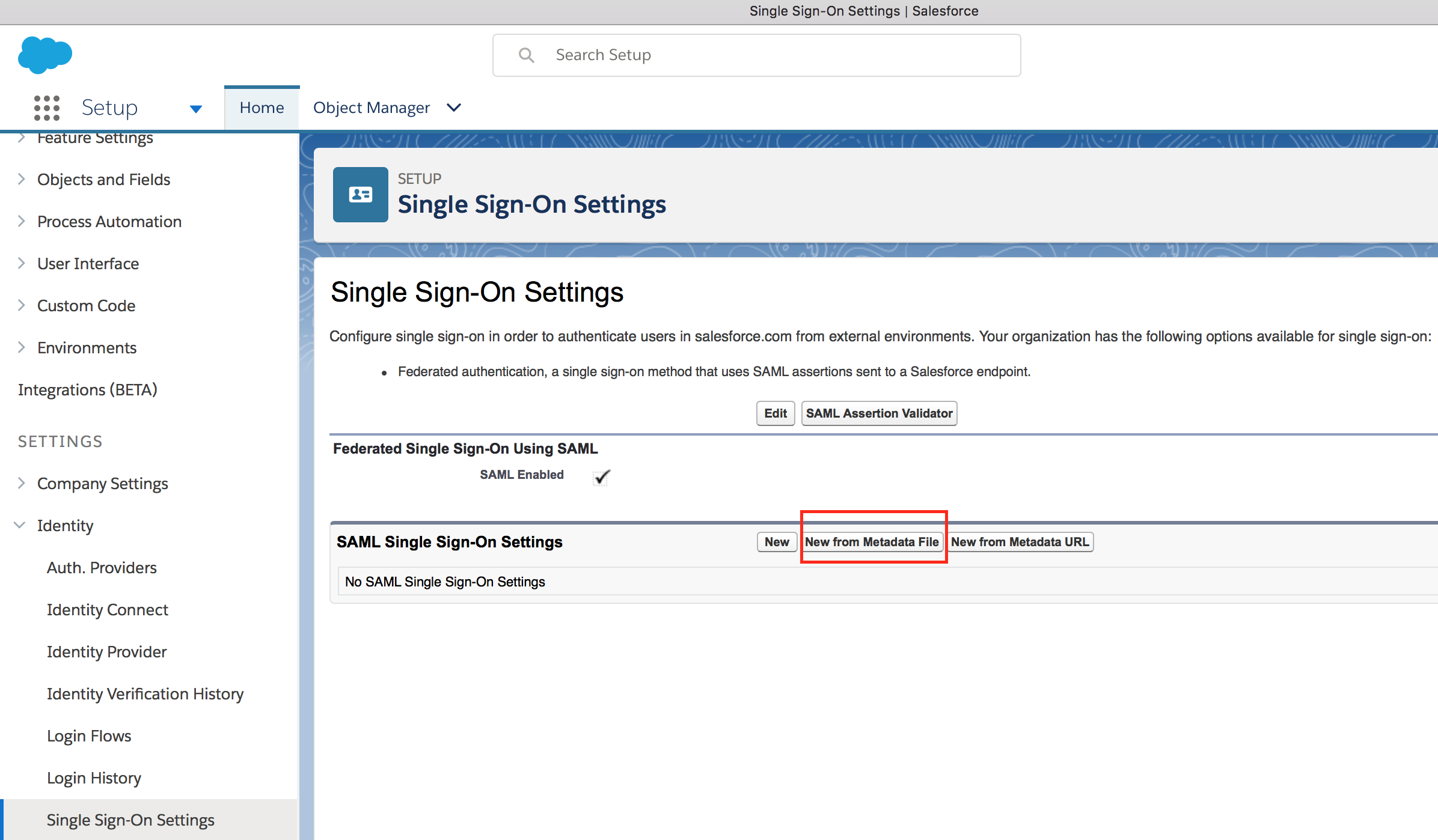
Task: Click the SETTINGS section heading
Action: click(60, 441)
